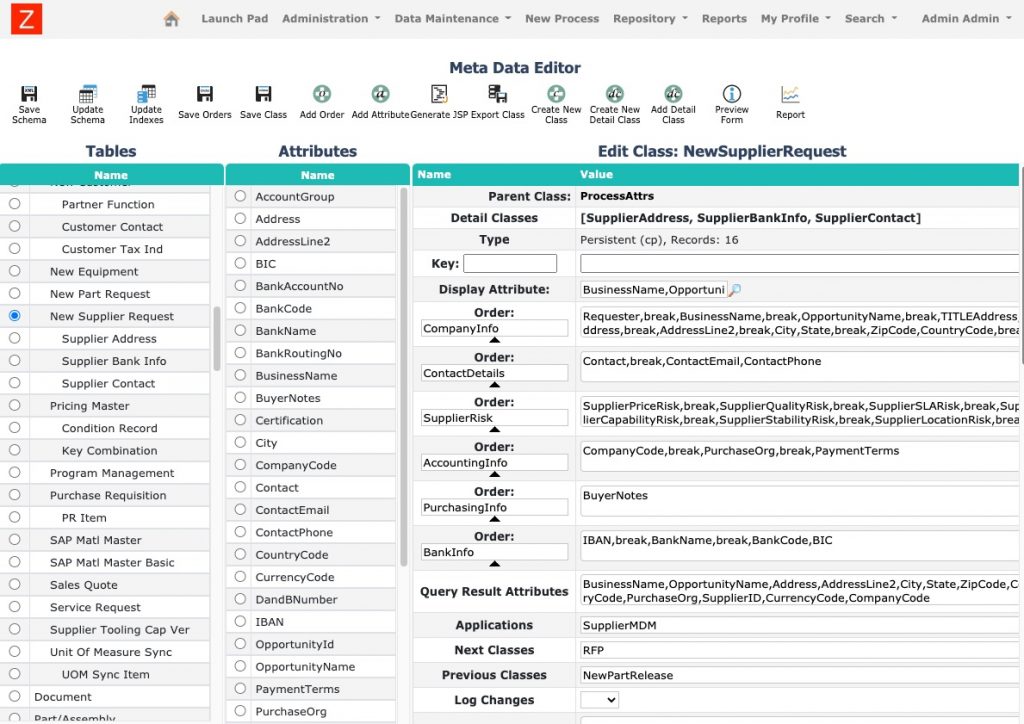Click the Supplier Bank Info table

point(114,361)
